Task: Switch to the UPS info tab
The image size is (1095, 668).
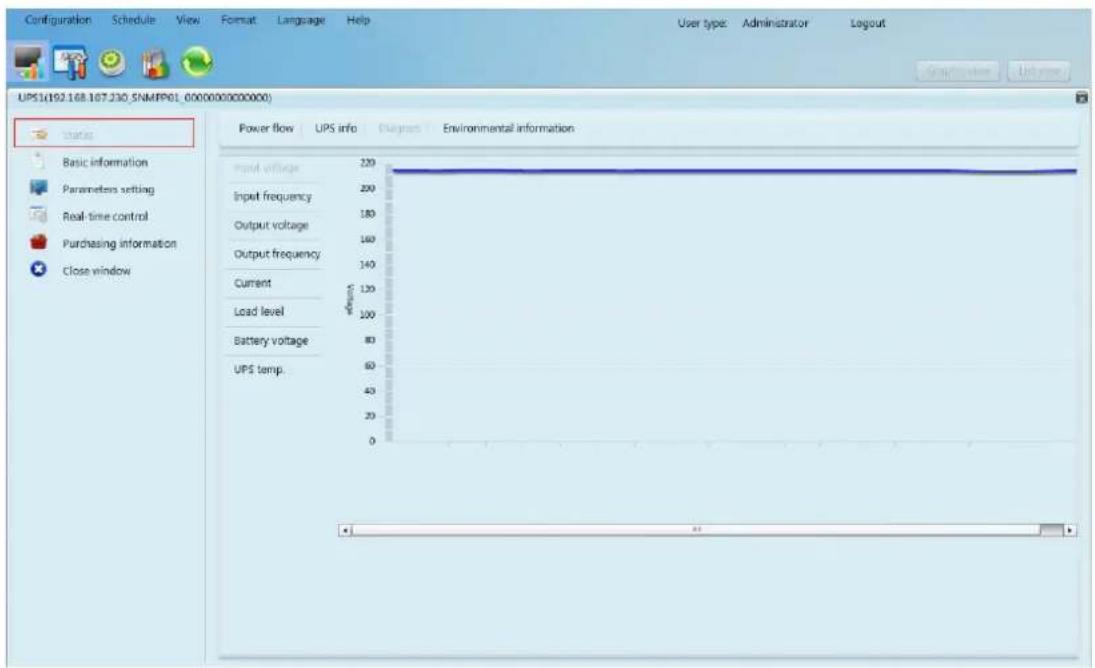Action: point(335,128)
